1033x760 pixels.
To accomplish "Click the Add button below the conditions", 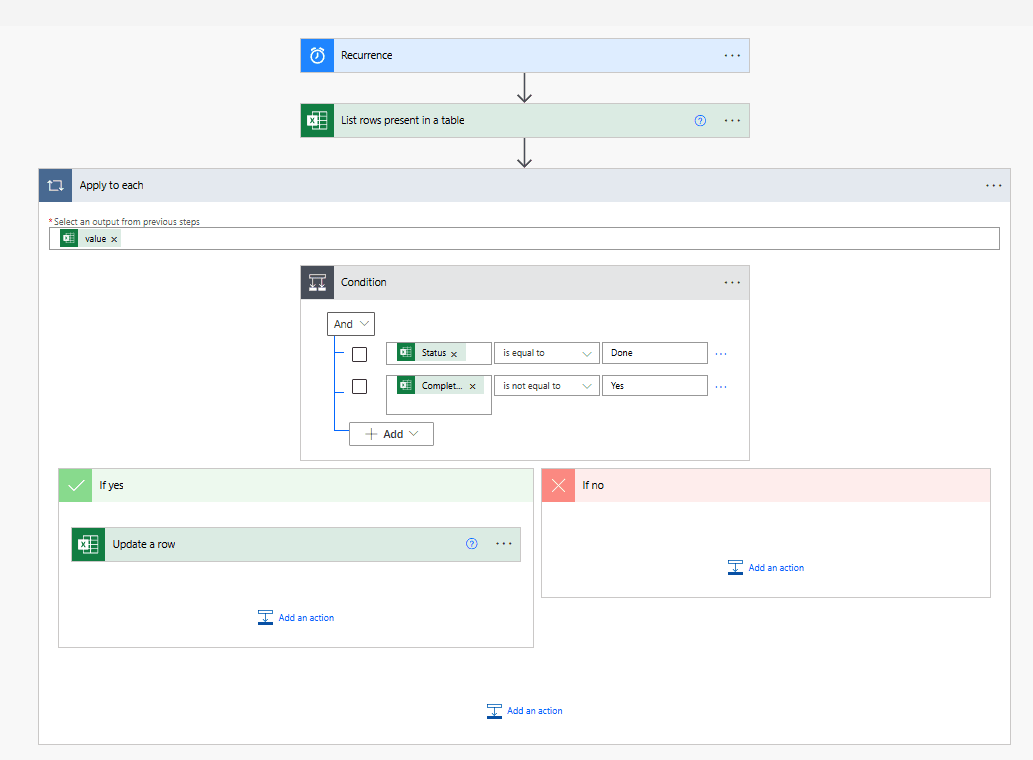I will click(391, 433).
